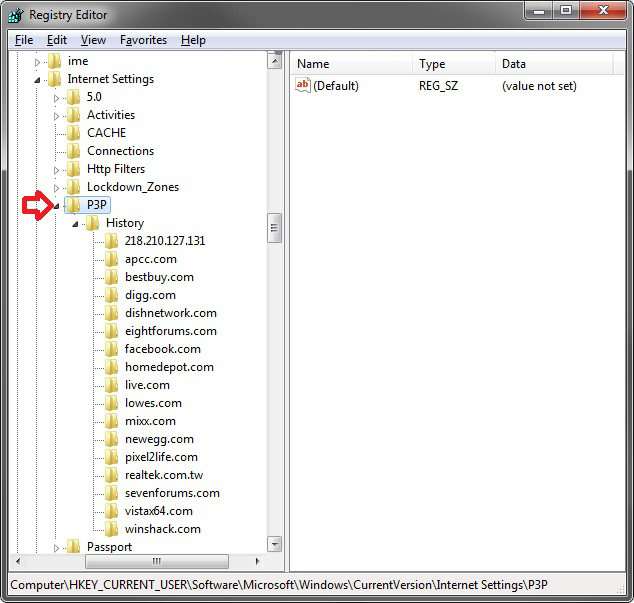Open the Help menu
The image size is (634, 603).
(193, 40)
